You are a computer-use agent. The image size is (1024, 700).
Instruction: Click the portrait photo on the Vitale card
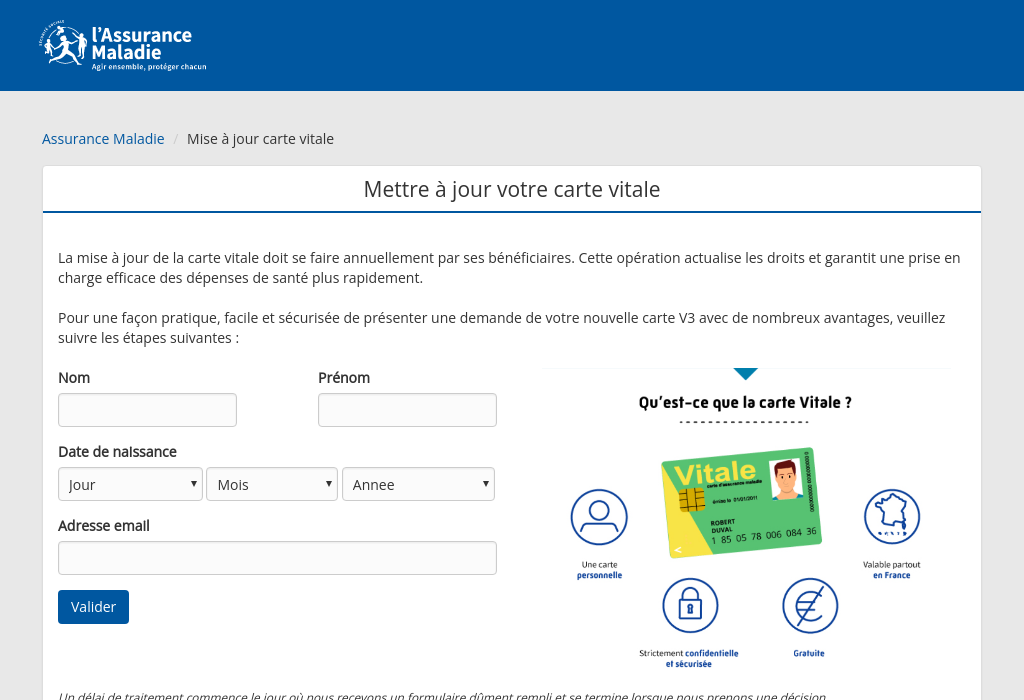(786, 480)
